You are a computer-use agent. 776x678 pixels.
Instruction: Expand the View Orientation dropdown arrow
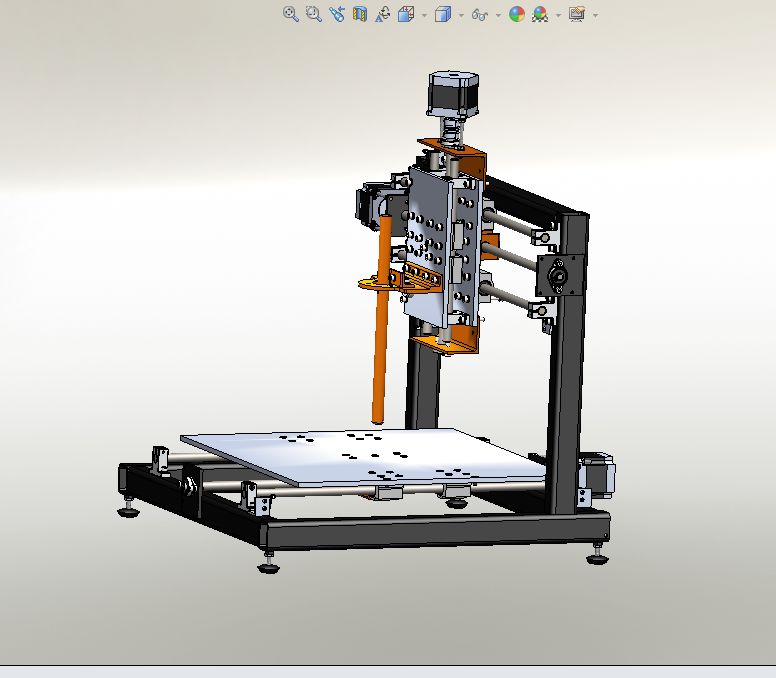[424, 15]
